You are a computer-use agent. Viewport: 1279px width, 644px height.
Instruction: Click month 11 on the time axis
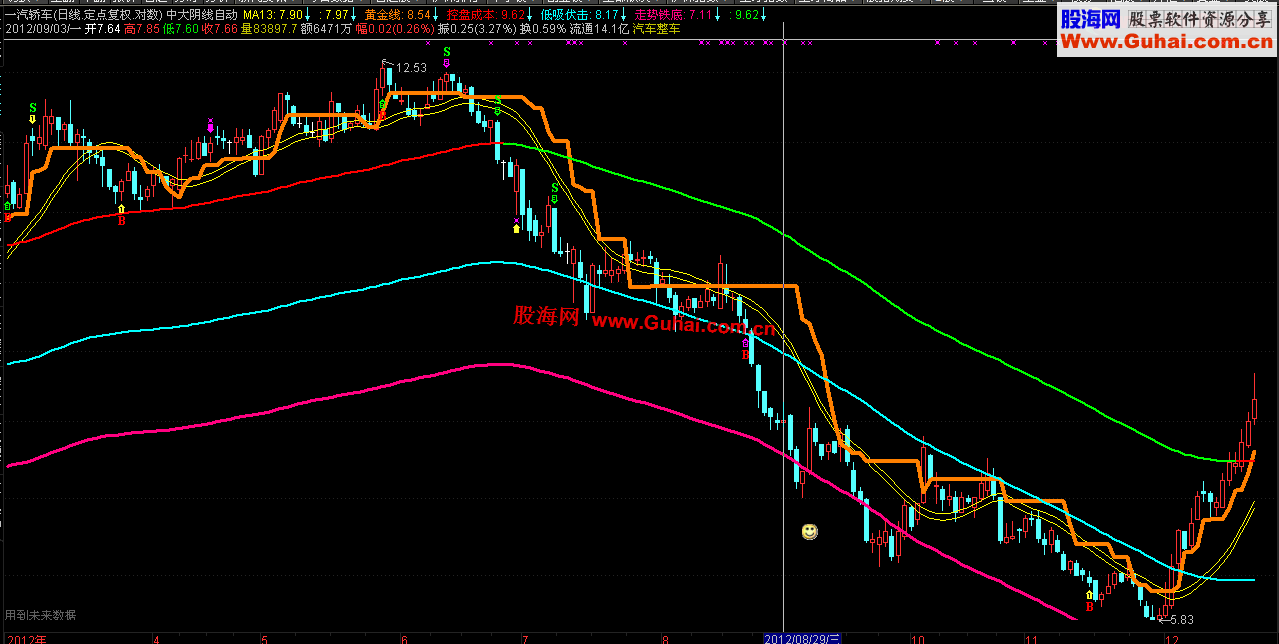(1030, 638)
